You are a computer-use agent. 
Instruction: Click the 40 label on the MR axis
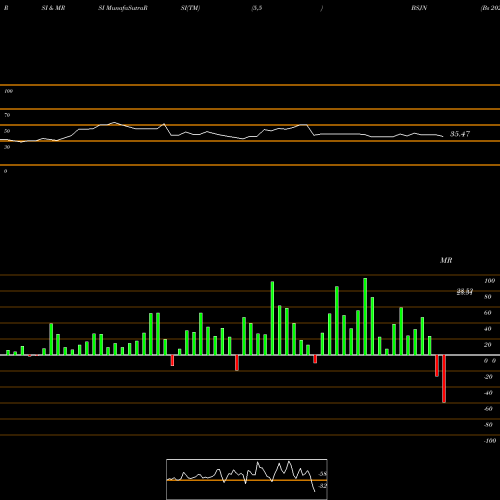[x=488, y=329]
